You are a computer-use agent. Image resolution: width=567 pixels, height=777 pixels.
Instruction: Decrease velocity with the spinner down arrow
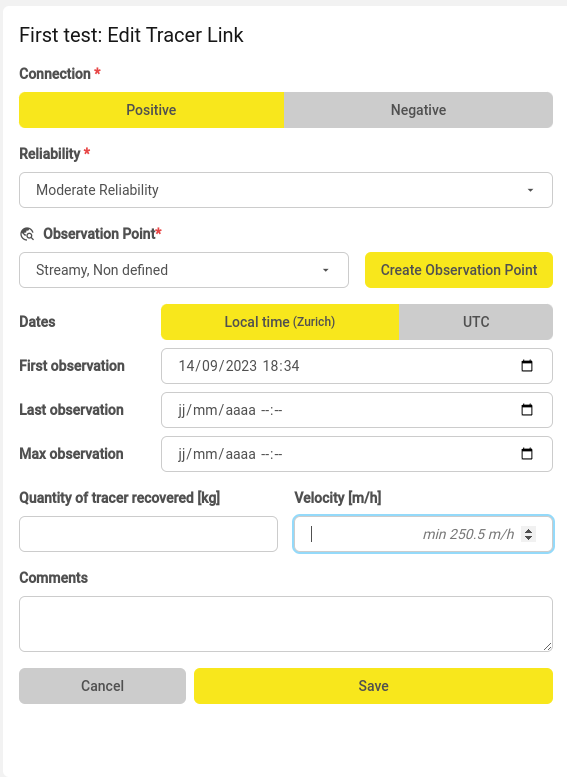[529, 538]
